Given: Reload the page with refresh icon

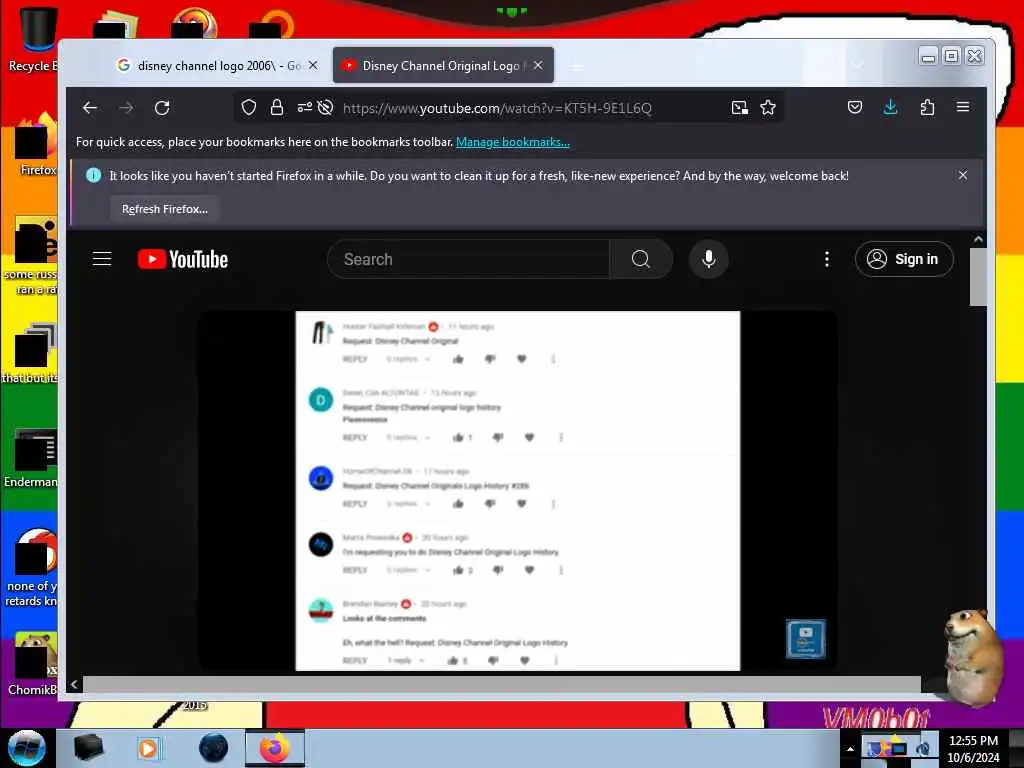Looking at the screenshot, I should [x=162, y=108].
